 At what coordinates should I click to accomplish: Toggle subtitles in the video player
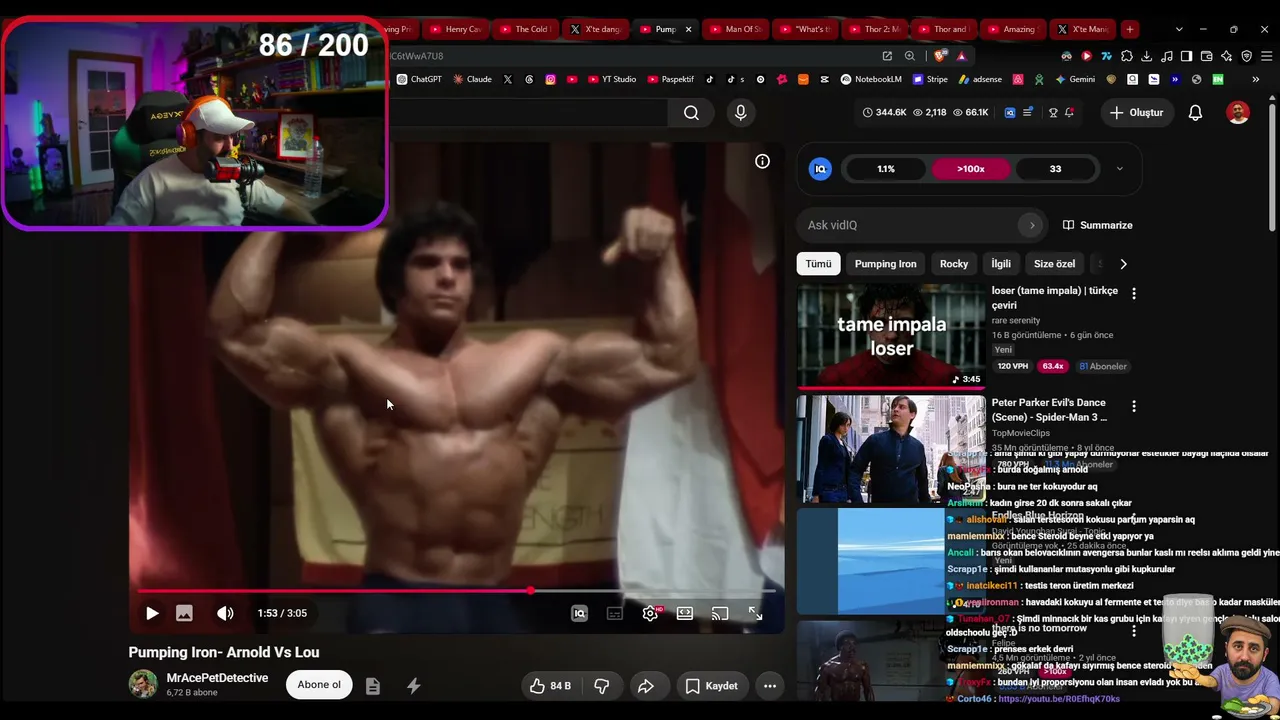click(x=615, y=613)
